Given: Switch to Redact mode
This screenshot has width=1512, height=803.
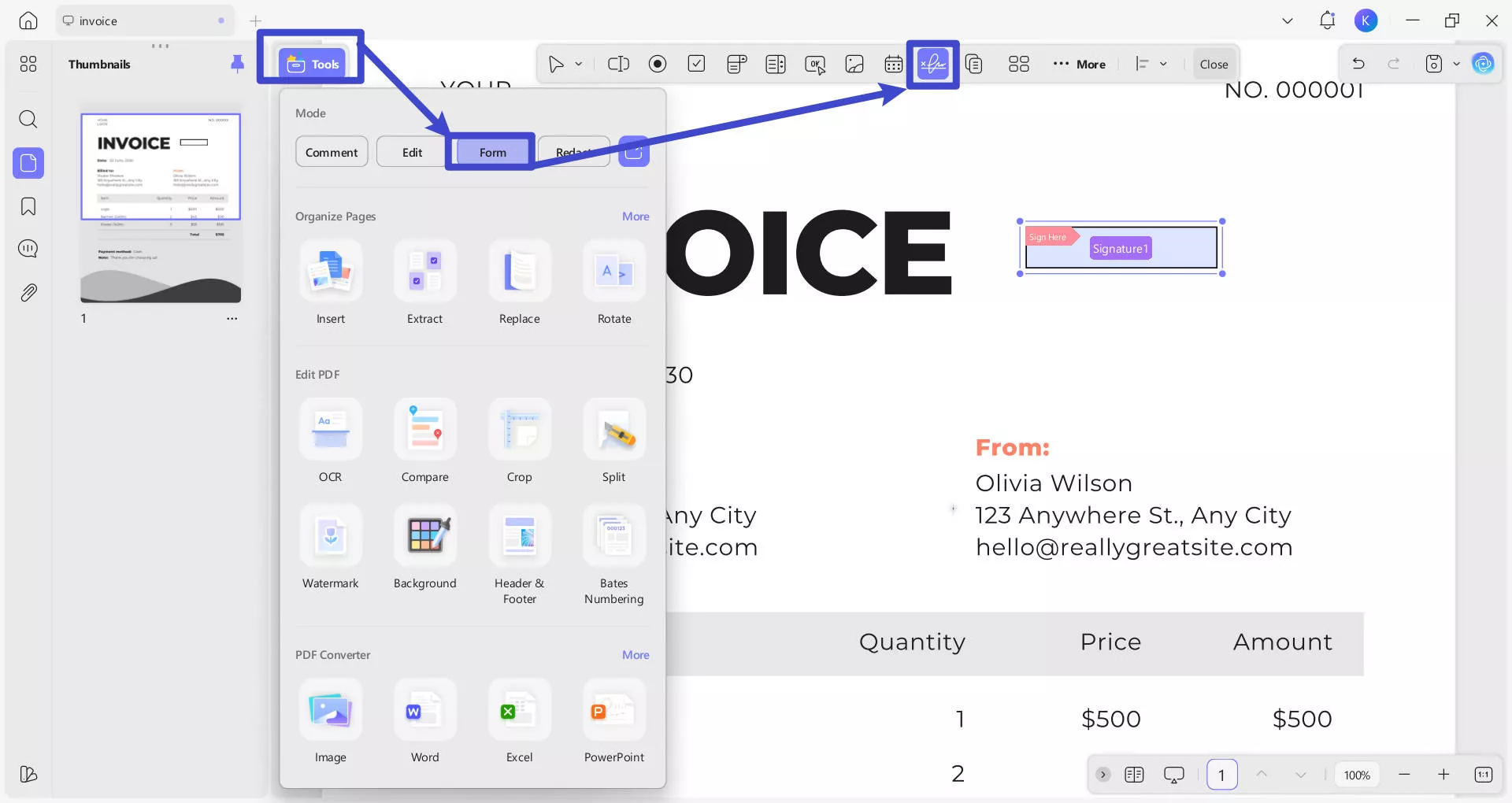Looking at the screenshot, I should 573,152.
